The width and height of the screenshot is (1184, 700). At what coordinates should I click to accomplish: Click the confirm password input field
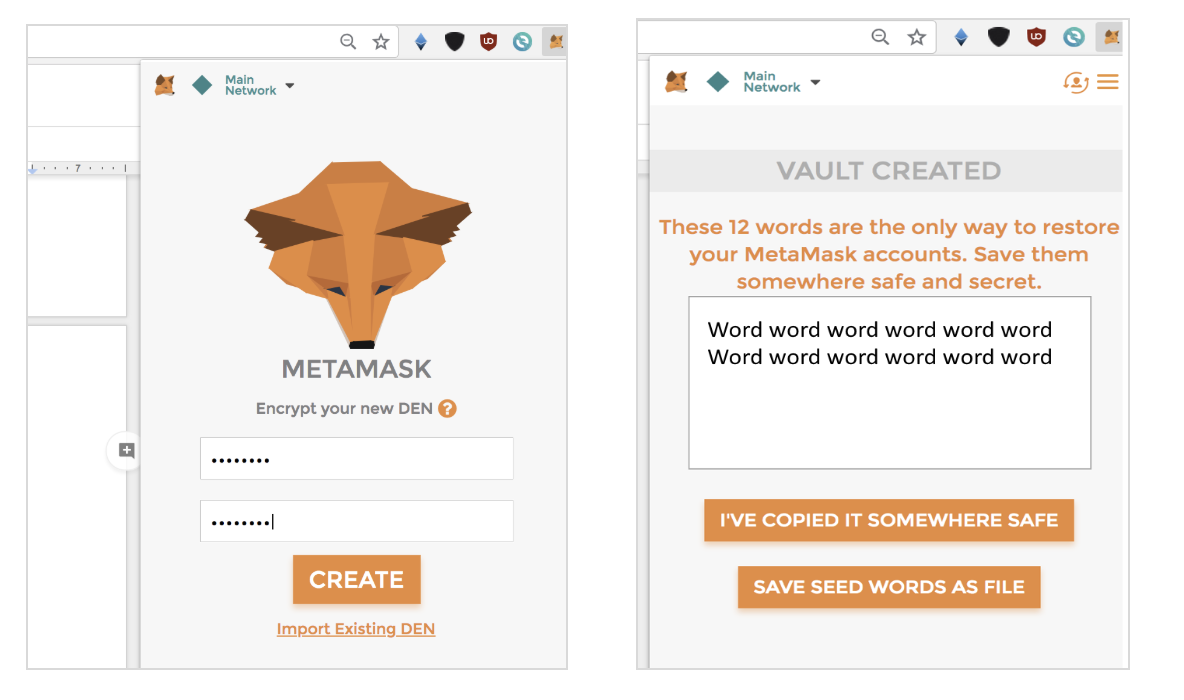coord(356,521)
